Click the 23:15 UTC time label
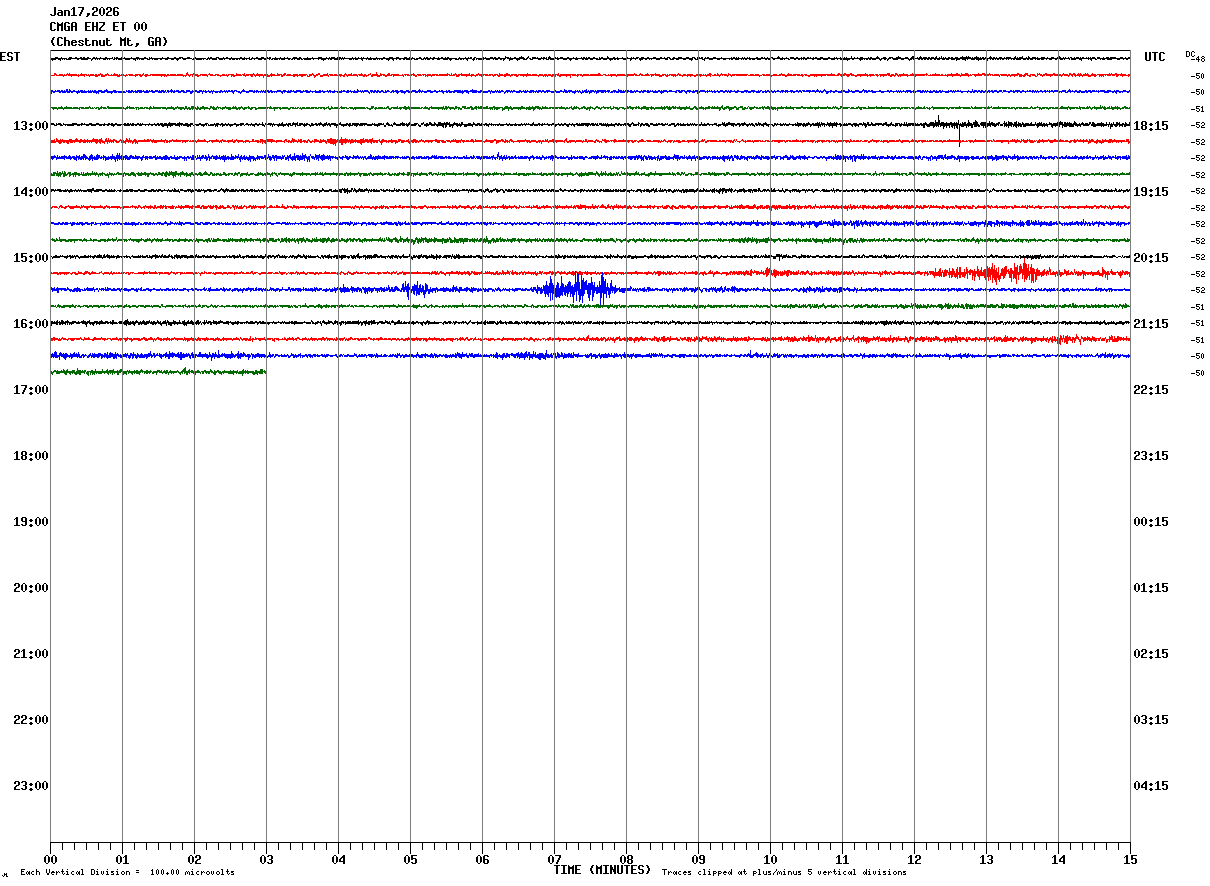Screen dimensions: 1210x886 pos(1151,456)
